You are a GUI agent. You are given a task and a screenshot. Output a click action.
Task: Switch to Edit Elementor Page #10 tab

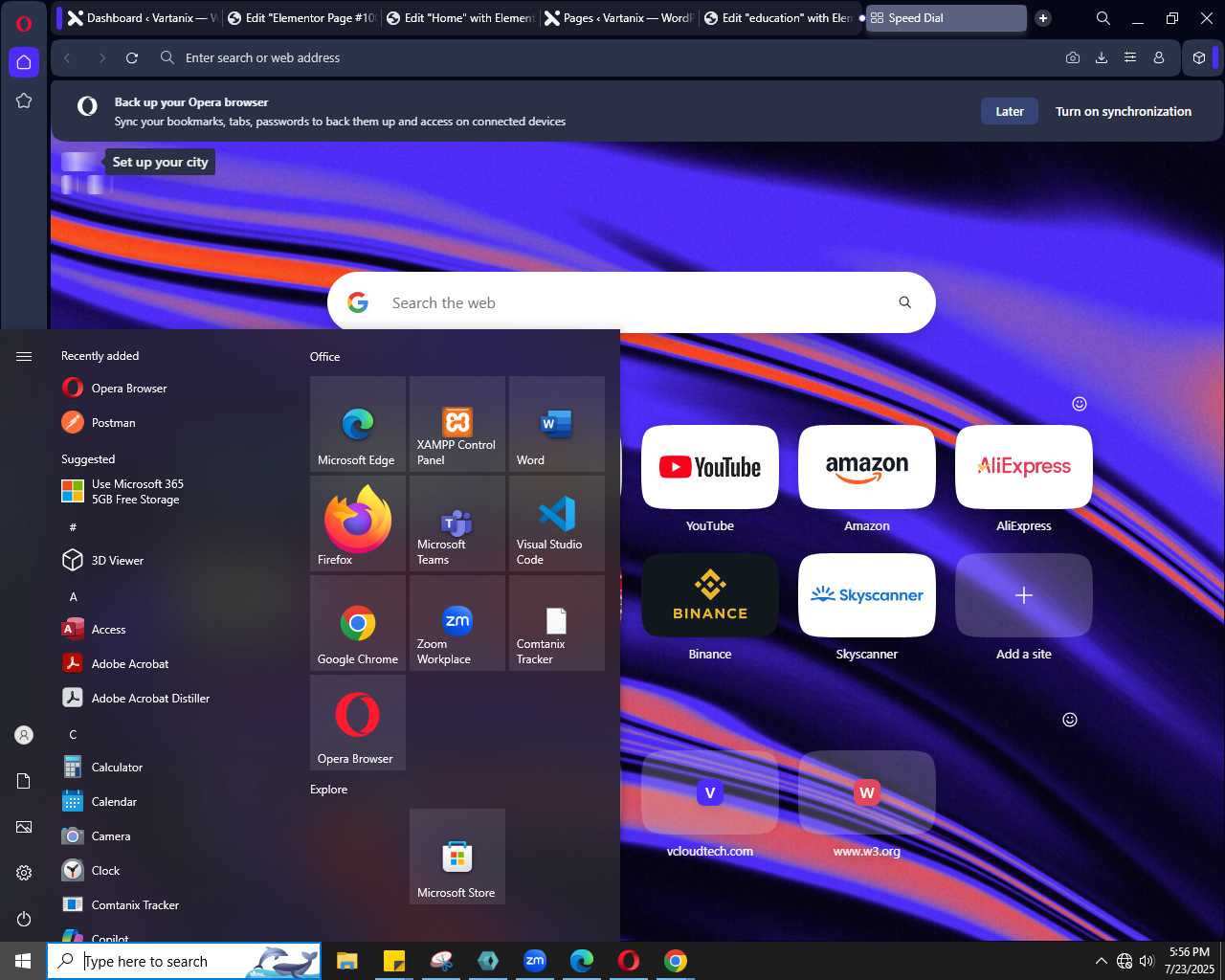[x=301, y=17]
